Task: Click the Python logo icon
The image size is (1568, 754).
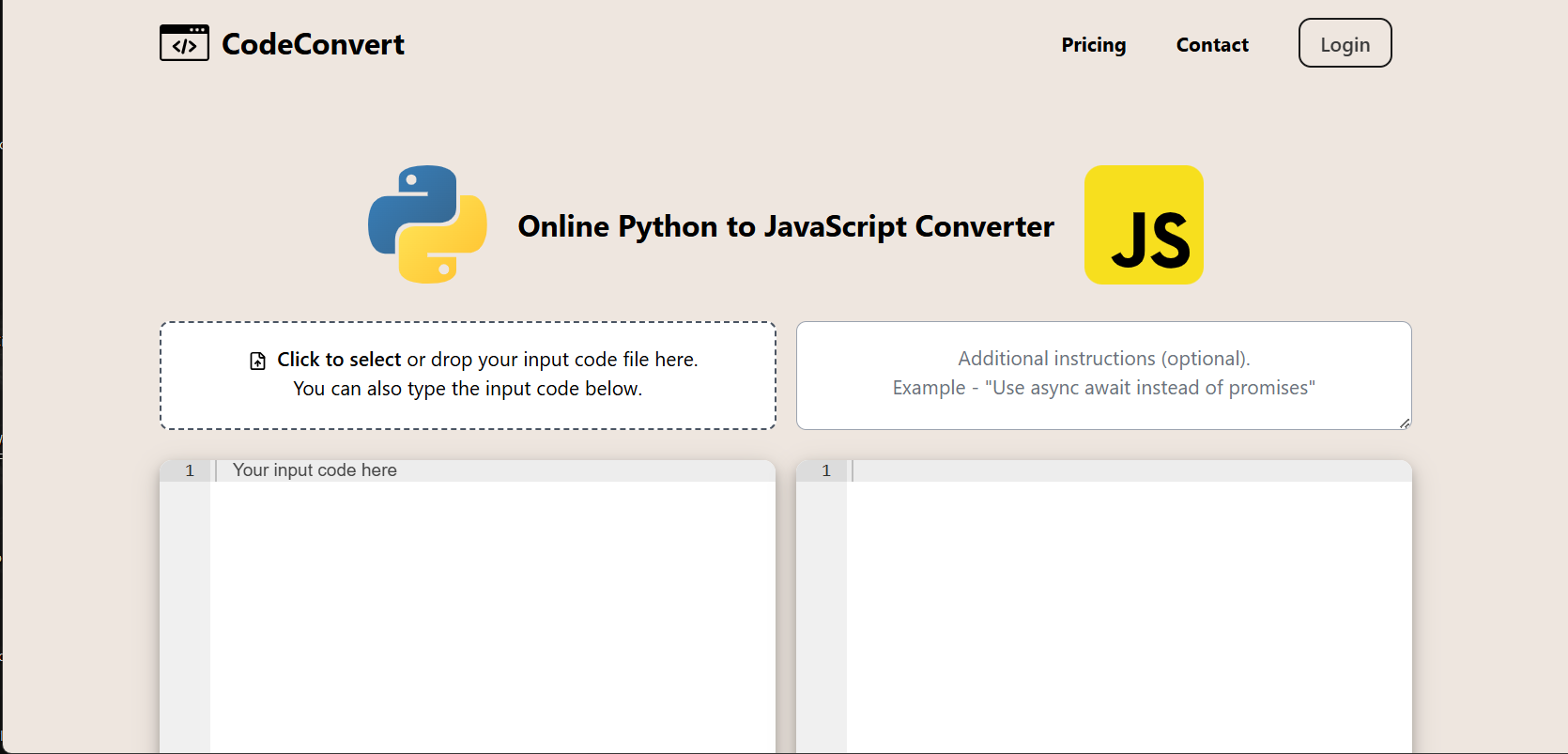Action: coord(427,224)
